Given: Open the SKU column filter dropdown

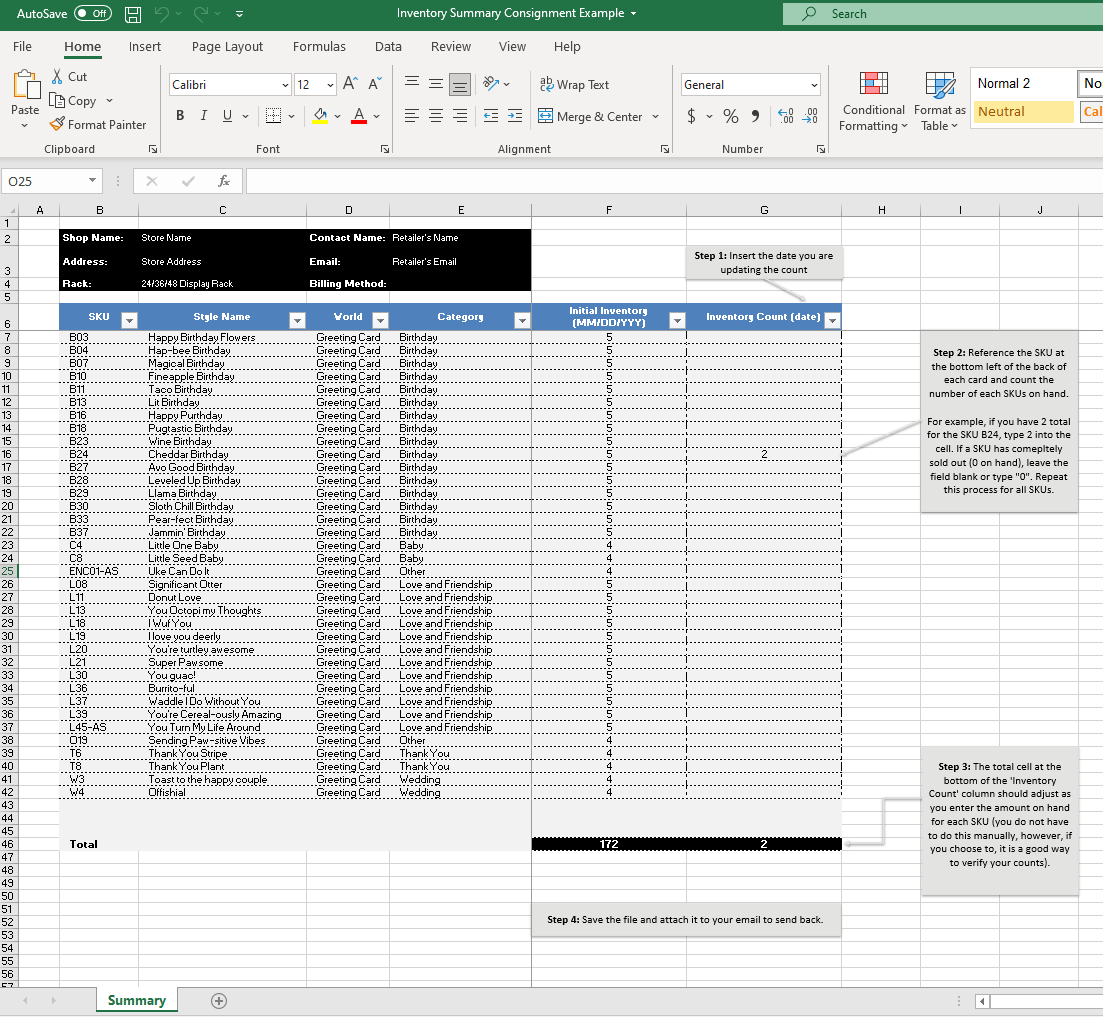Looking at the screenshot, I should point(129,321).
